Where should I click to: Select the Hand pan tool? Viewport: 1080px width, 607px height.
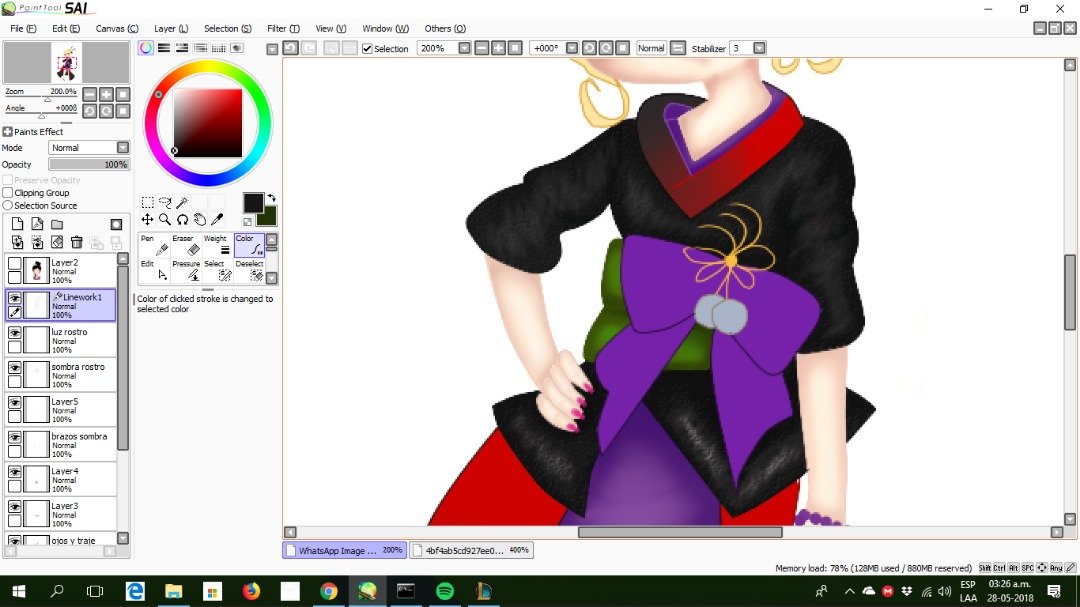[200, 219]
